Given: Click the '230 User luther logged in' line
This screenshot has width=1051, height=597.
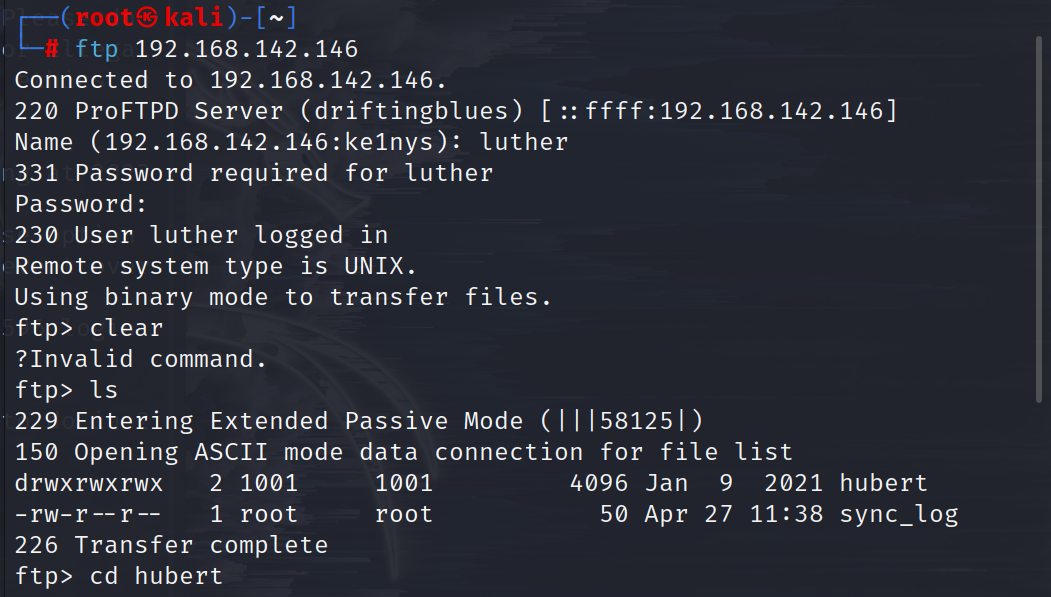Looking at the screenshot, I should tap(201, 235).
